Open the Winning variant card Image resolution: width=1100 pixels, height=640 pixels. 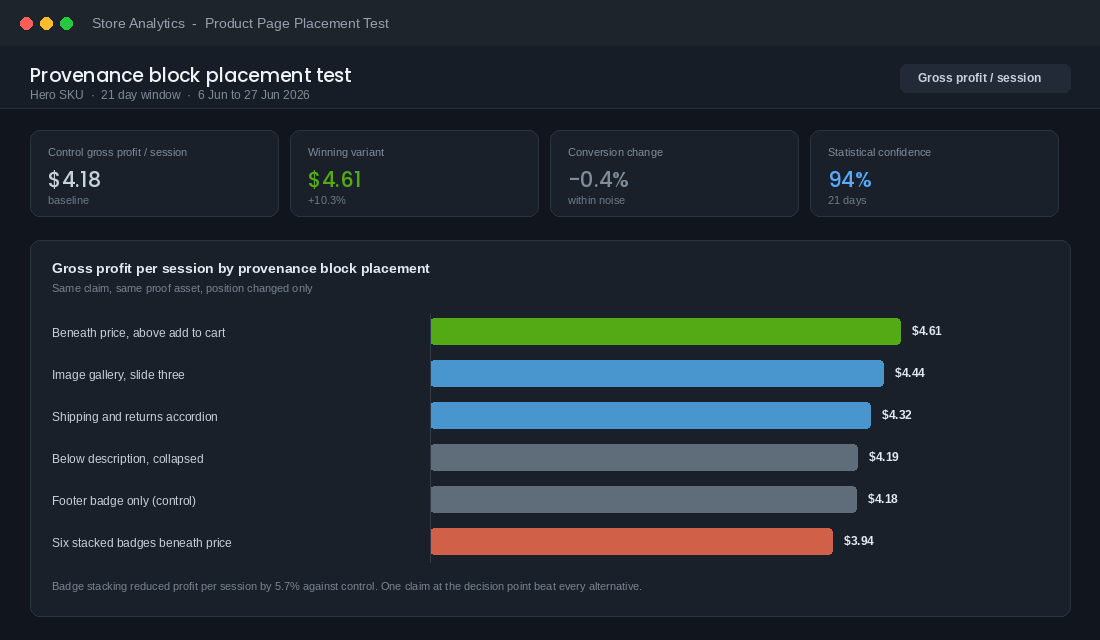tap(414, 173)
